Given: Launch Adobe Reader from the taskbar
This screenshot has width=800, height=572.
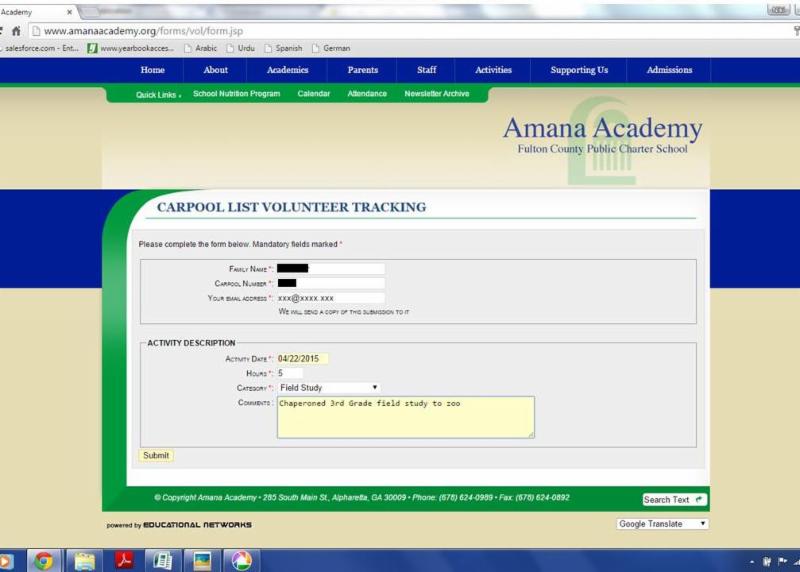Looking at the screenshot, I should point(123,560).
